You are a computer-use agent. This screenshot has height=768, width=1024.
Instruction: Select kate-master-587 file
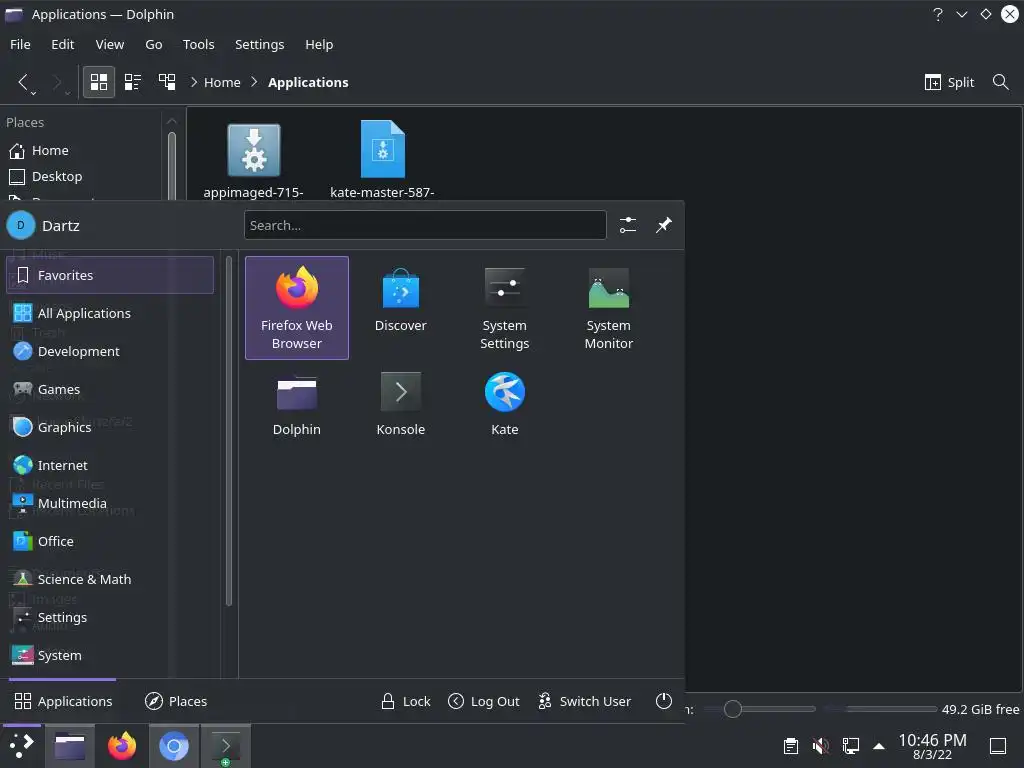click(x=382, y=161)
